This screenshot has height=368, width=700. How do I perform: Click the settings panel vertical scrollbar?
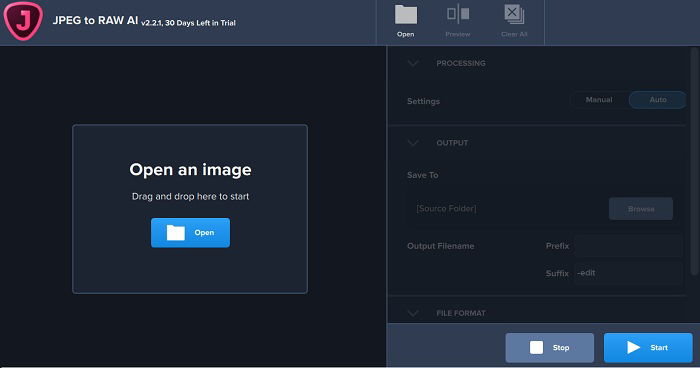point(695,161)
